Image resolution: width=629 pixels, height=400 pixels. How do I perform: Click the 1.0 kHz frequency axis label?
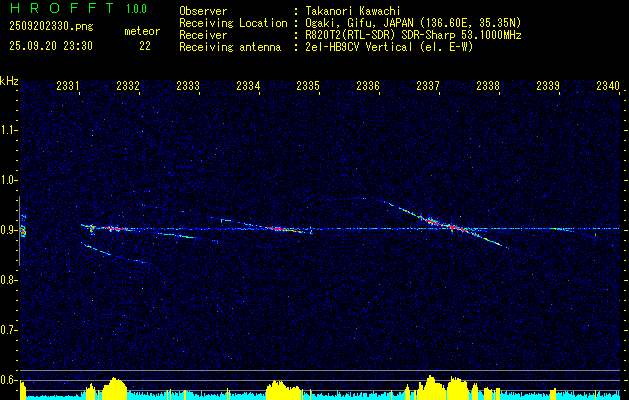coord(9,180)
